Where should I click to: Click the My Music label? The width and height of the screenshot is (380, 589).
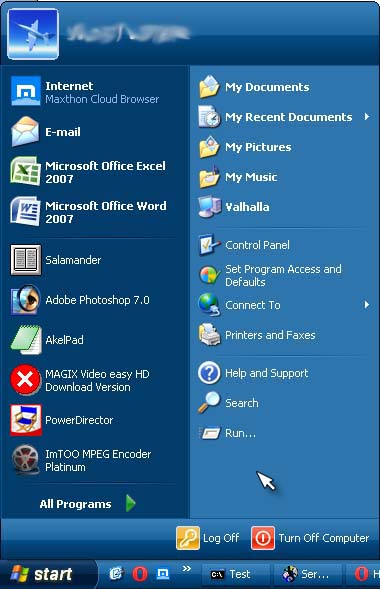point(251,177)
